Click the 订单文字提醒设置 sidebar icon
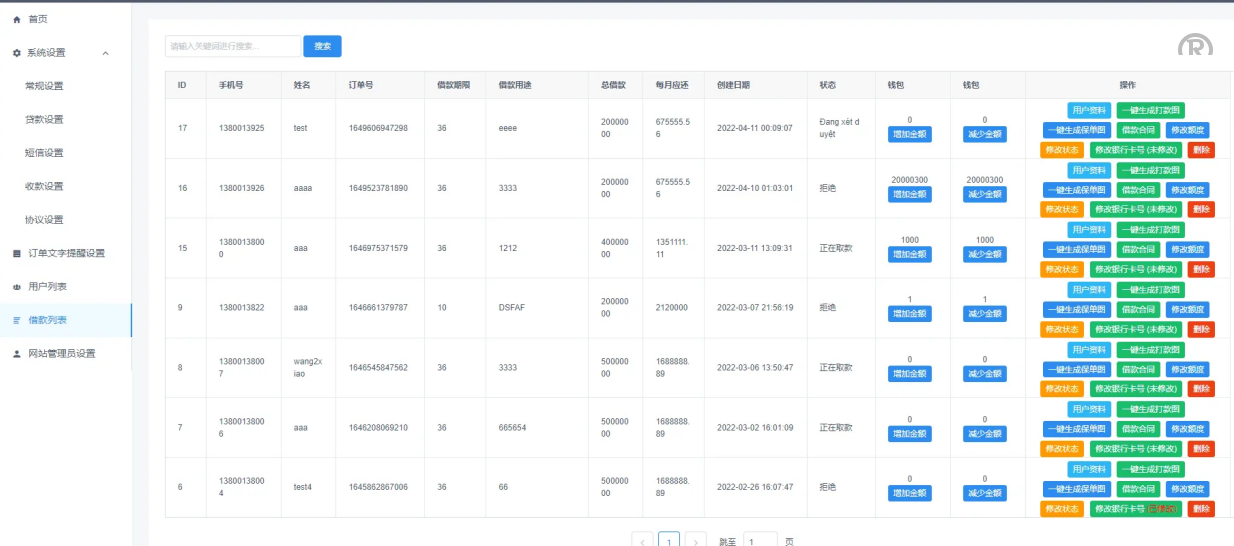The width and height of the screenshot is (1234, 546). pos(16,253)
